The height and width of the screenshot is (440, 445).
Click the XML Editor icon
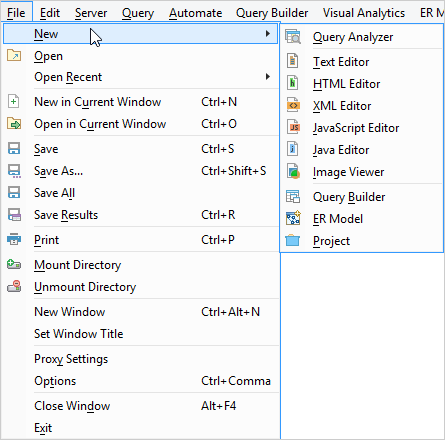point(293,106)
